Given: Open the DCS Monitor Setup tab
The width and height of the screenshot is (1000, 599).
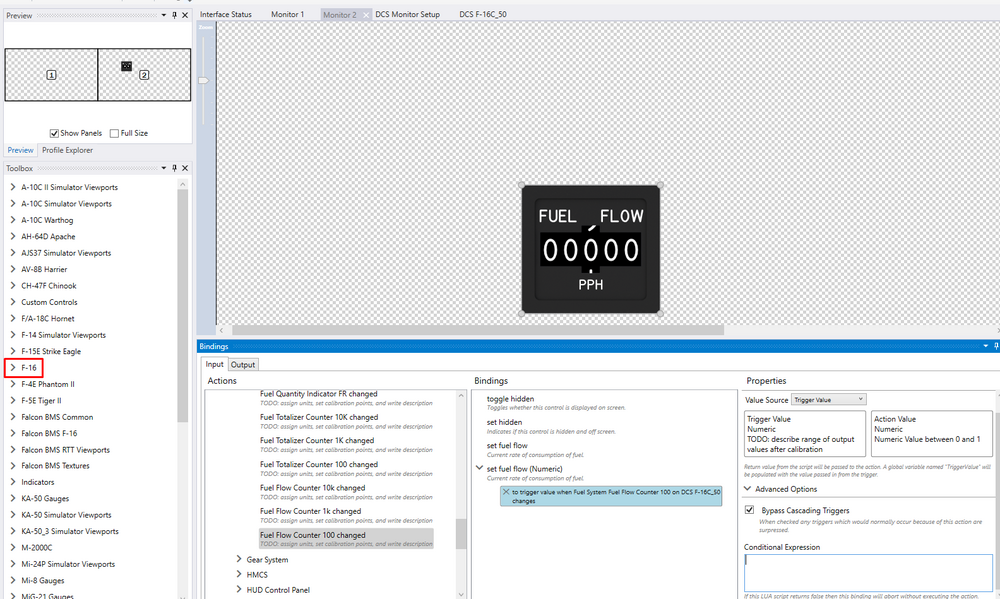Looking at the screenshot, I should point(407,15).
